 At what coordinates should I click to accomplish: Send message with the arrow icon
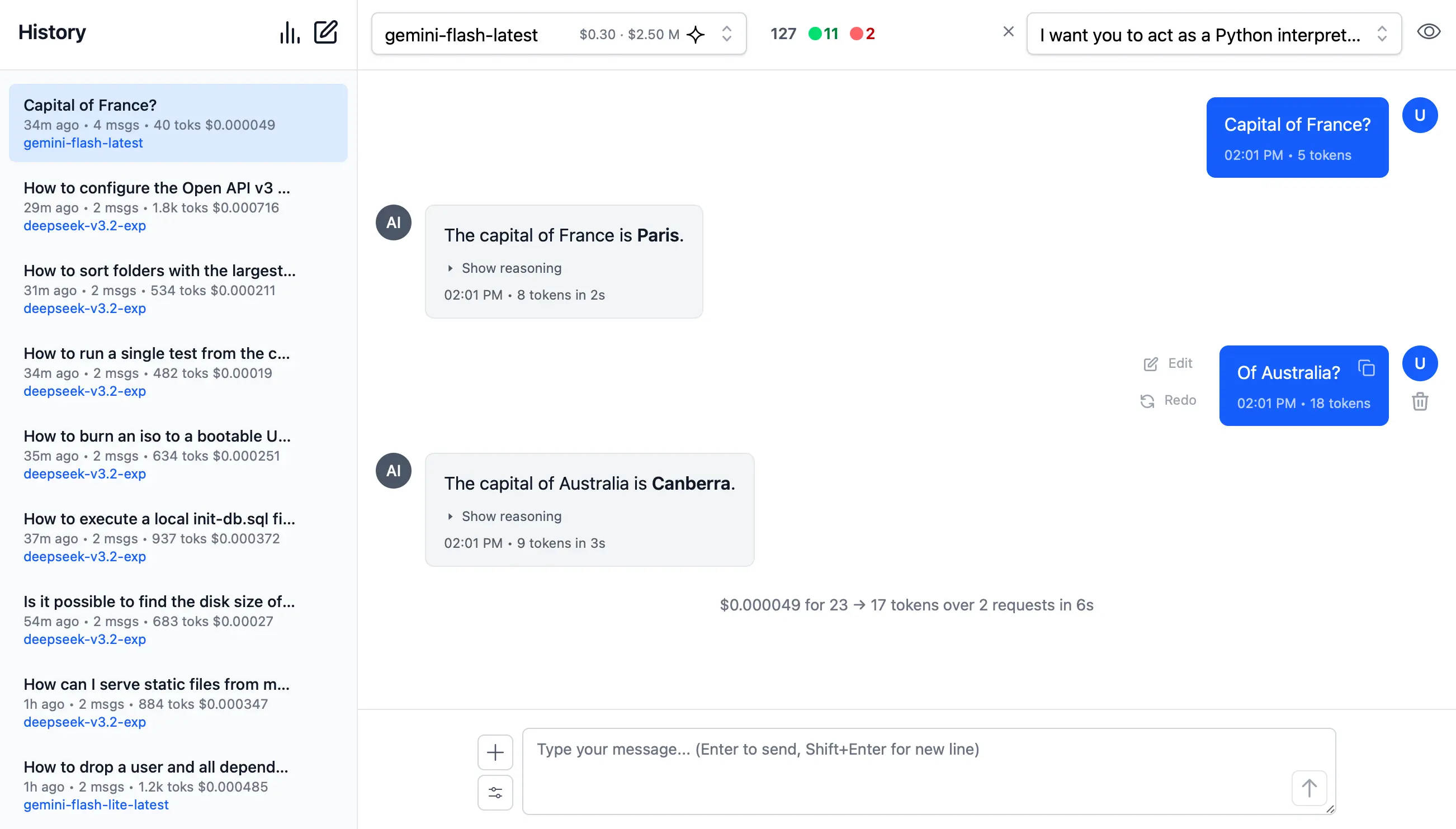(1310, 788)
